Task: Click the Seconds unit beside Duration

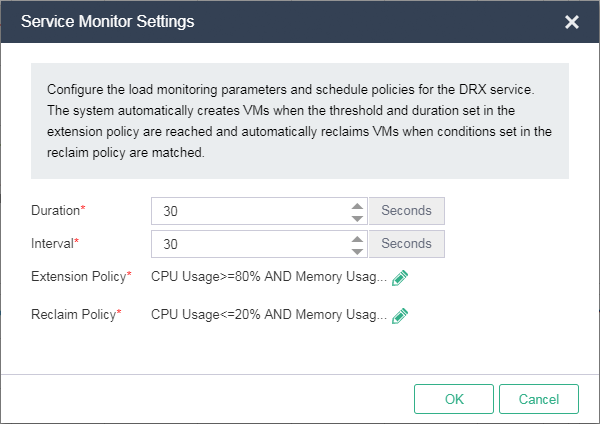Action: pos(406,211)
